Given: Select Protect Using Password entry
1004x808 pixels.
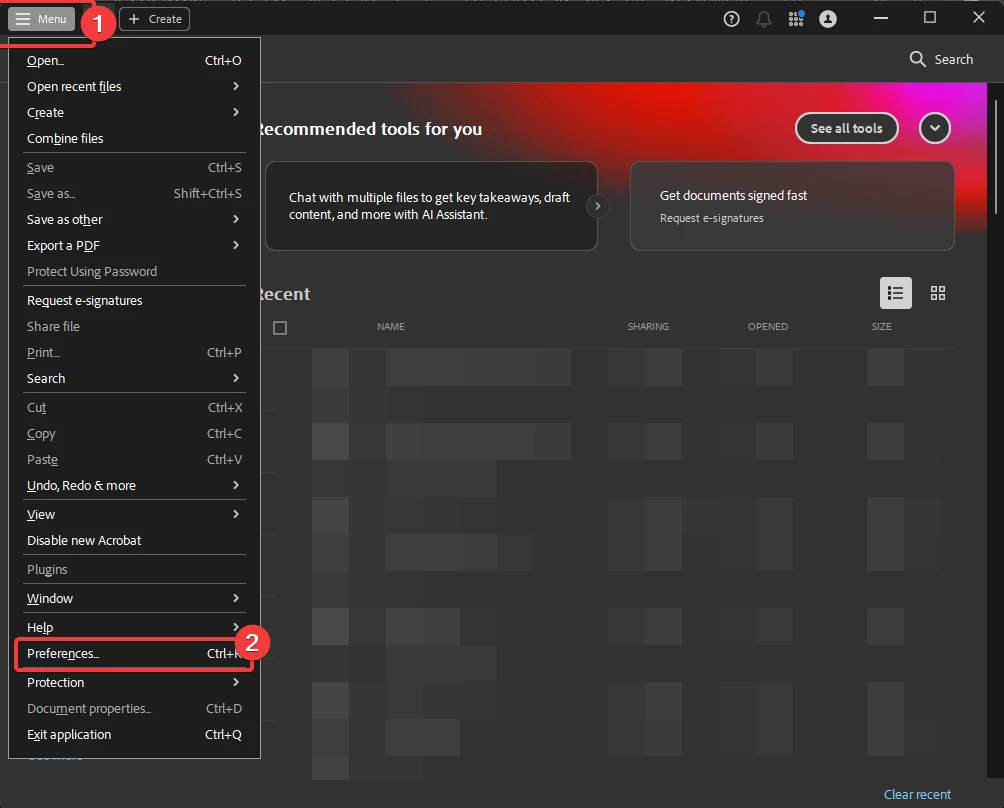Looking at the screenshot, I should coord(134,271).
